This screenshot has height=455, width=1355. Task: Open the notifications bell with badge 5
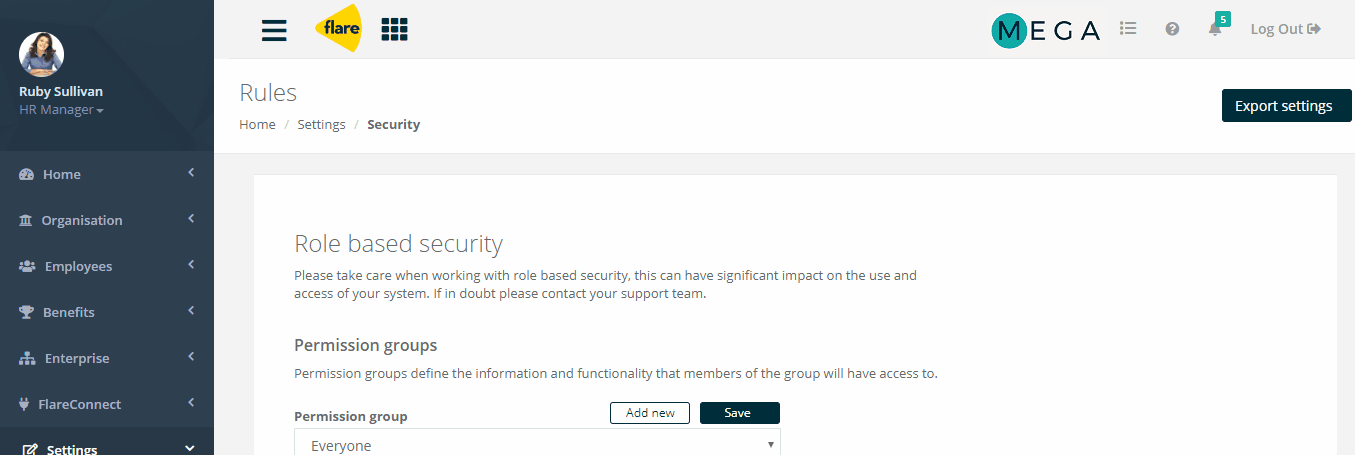(1217, 26)
